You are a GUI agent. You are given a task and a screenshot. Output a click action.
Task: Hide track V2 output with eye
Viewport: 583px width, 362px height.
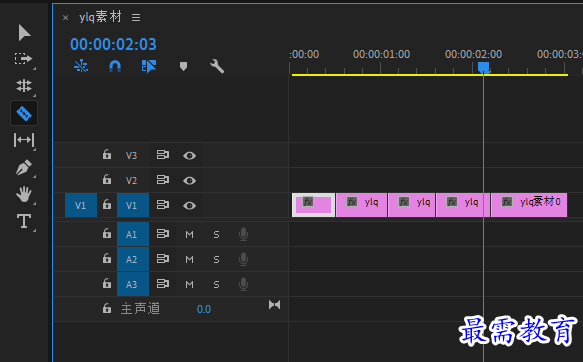pos(189,180)
